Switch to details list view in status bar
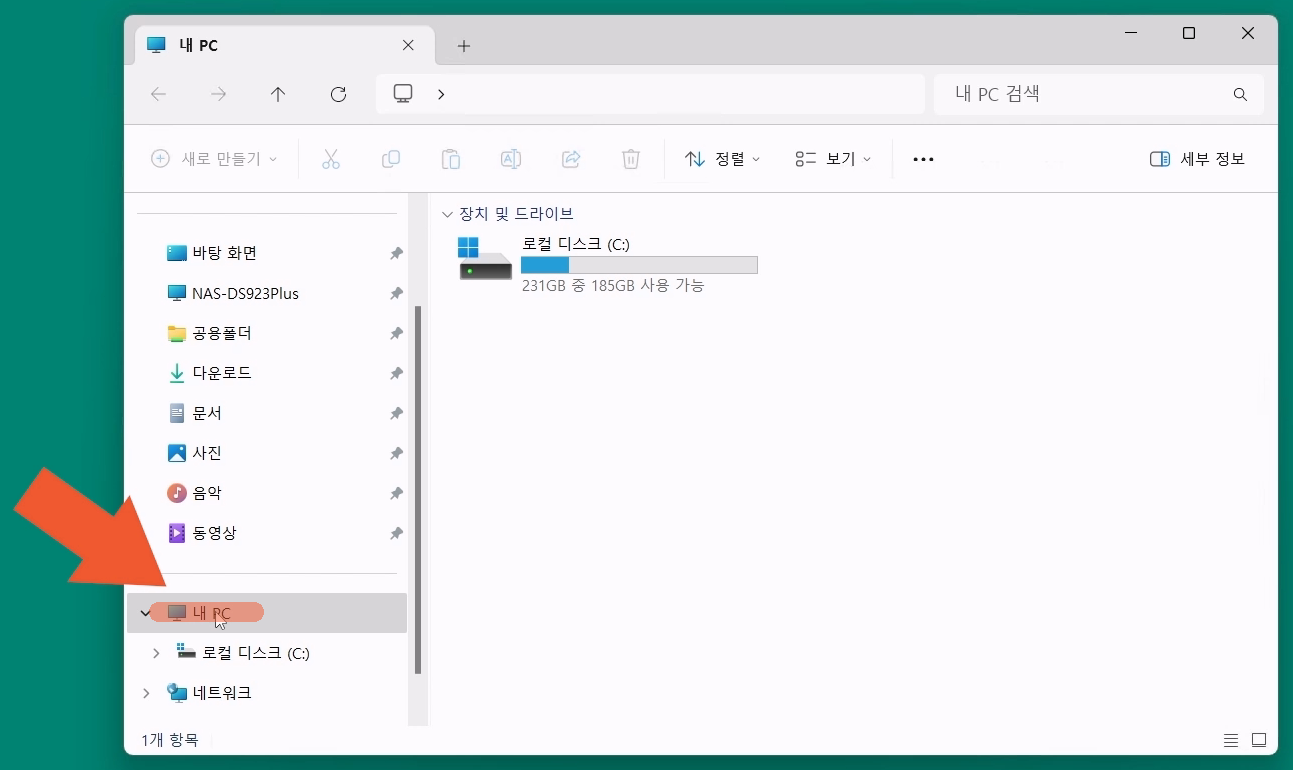Image resolution: width=1293 pixels, height=770 pixels. click(1231, 740)
